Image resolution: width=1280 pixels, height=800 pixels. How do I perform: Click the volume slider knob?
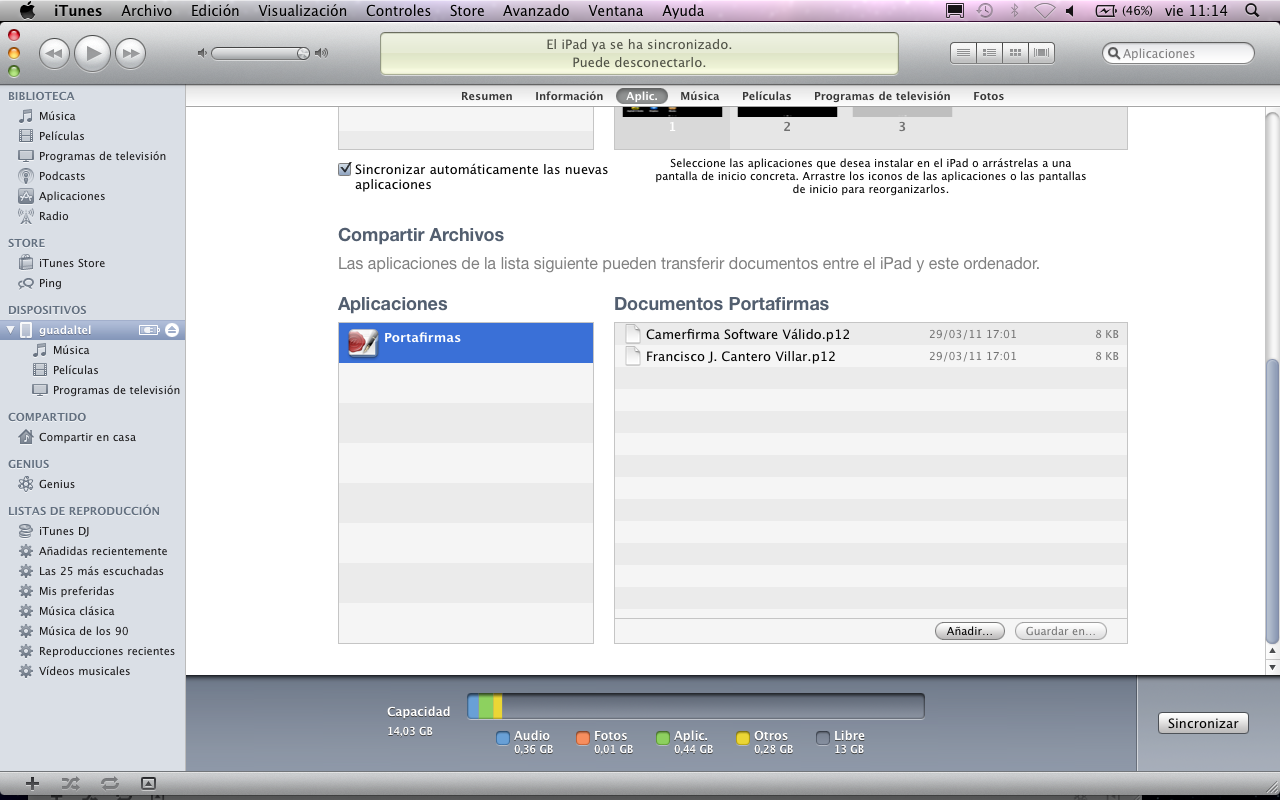[303, 53]
